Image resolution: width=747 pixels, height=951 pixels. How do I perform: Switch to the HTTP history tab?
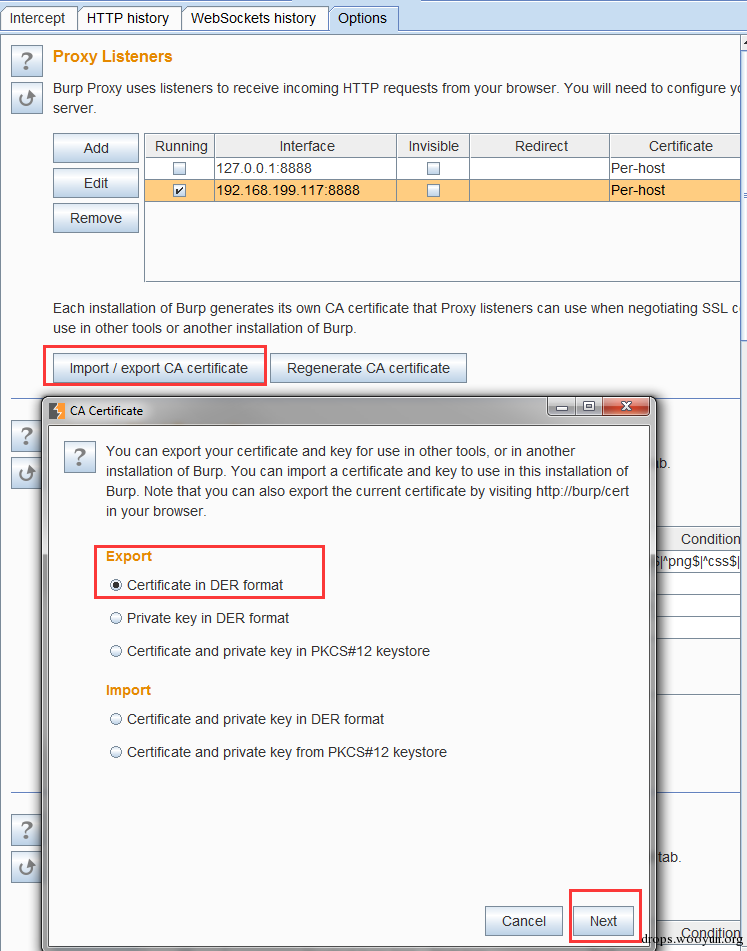[x=129, y=18]
